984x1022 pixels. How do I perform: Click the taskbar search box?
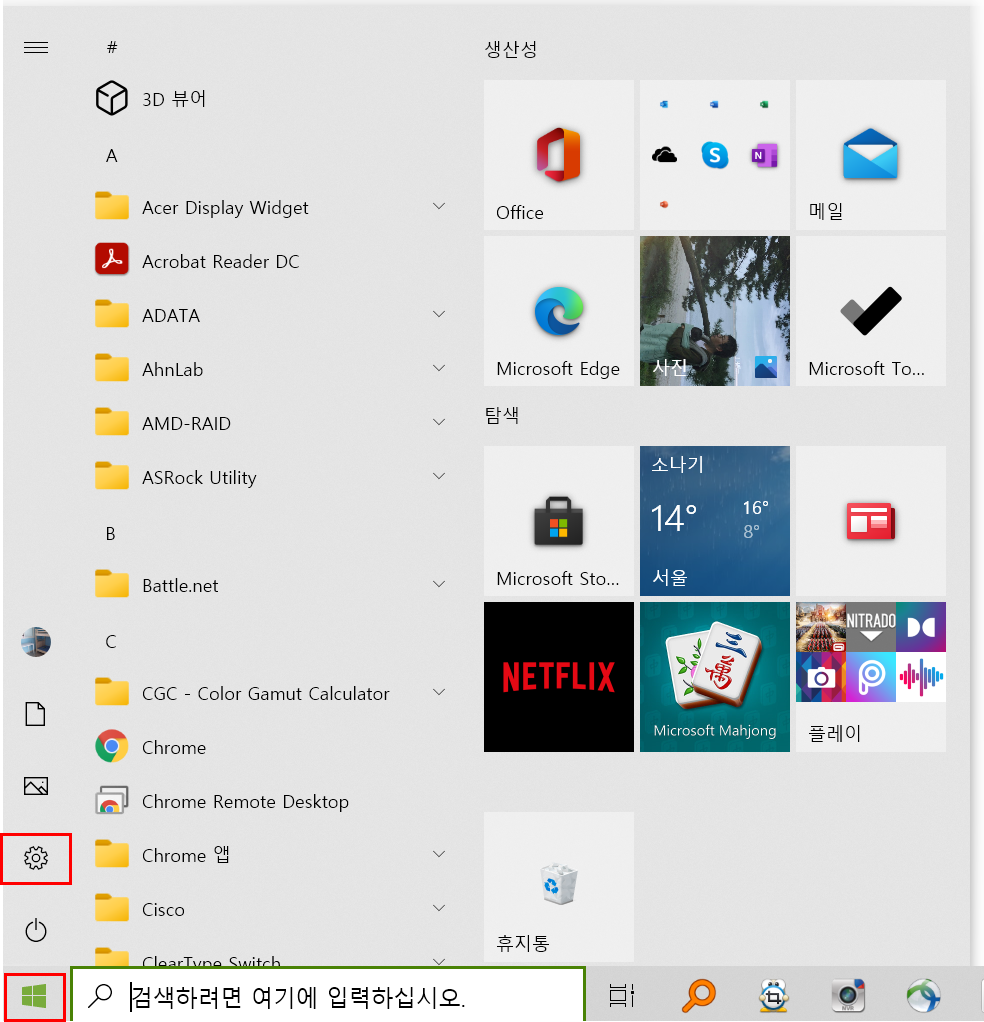[328, 995]
